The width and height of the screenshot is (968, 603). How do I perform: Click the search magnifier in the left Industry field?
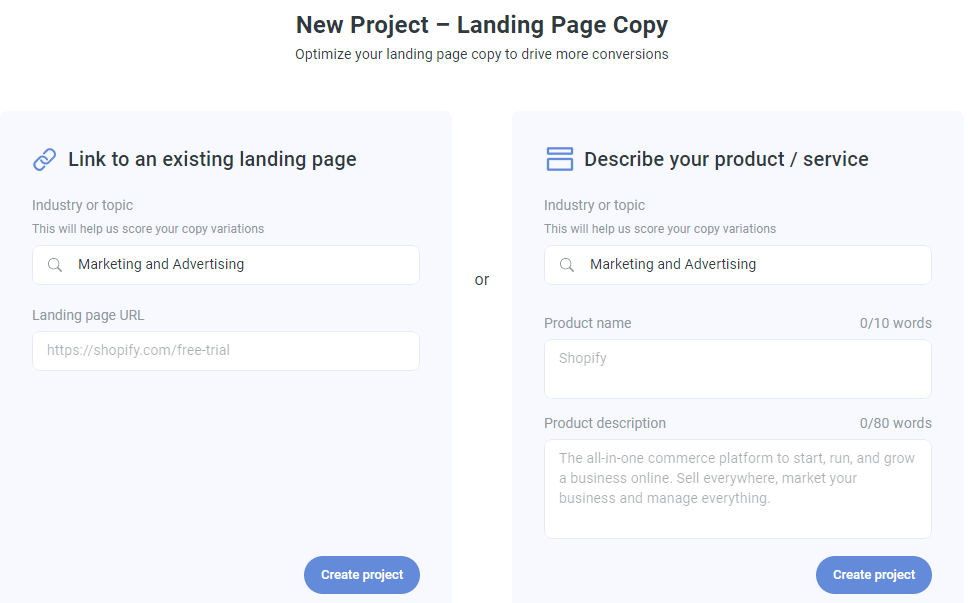point(55,265)
